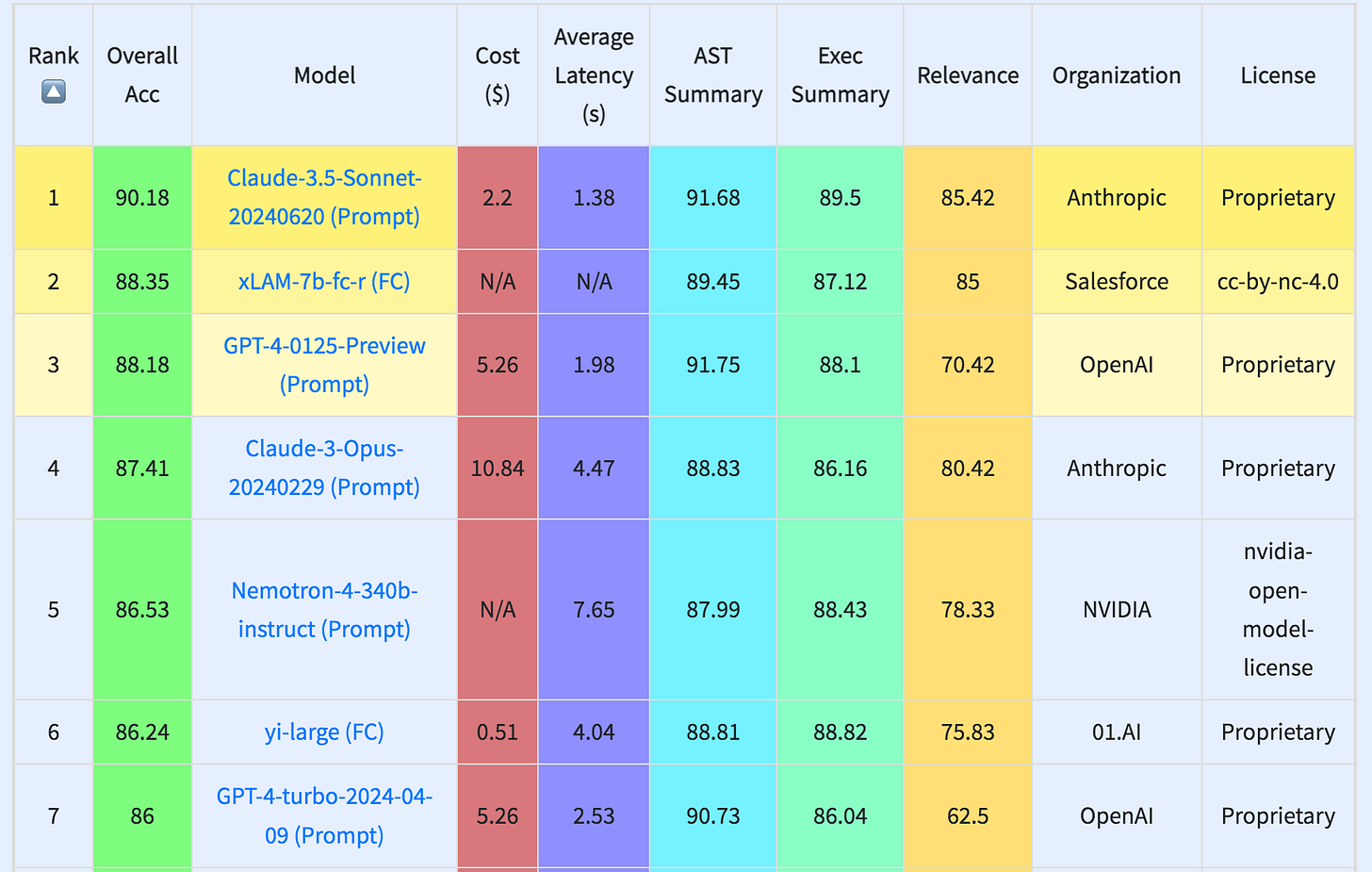Select latency cell 7.65

pos(594,610)
